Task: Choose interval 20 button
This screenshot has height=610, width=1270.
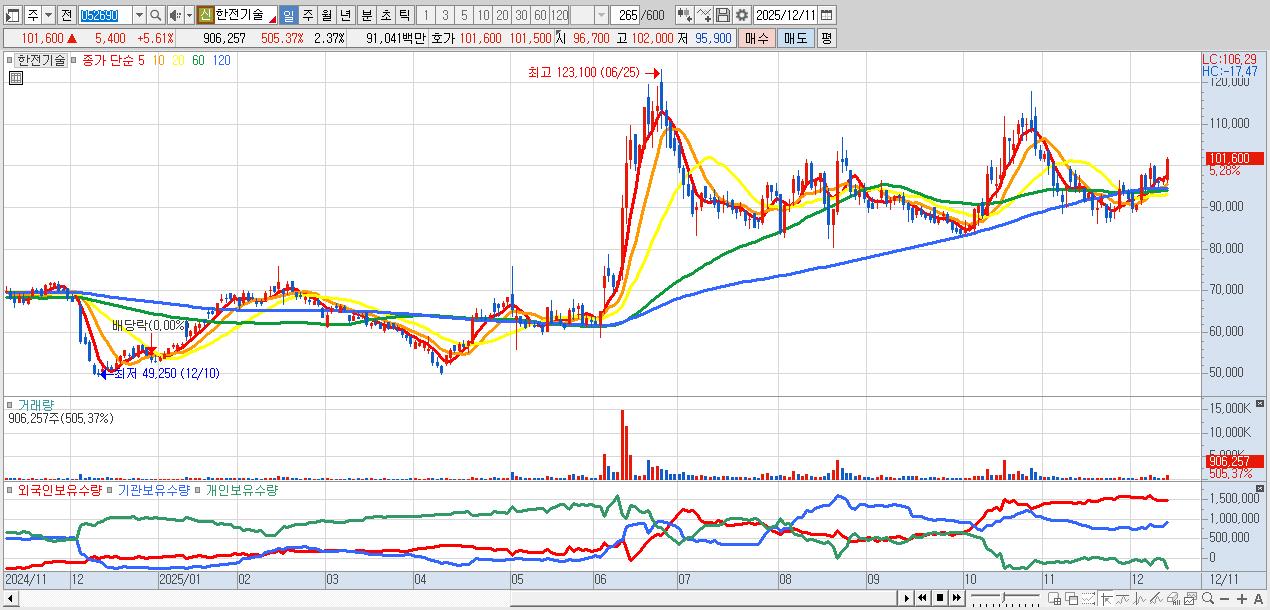Action: pos(502,15)
